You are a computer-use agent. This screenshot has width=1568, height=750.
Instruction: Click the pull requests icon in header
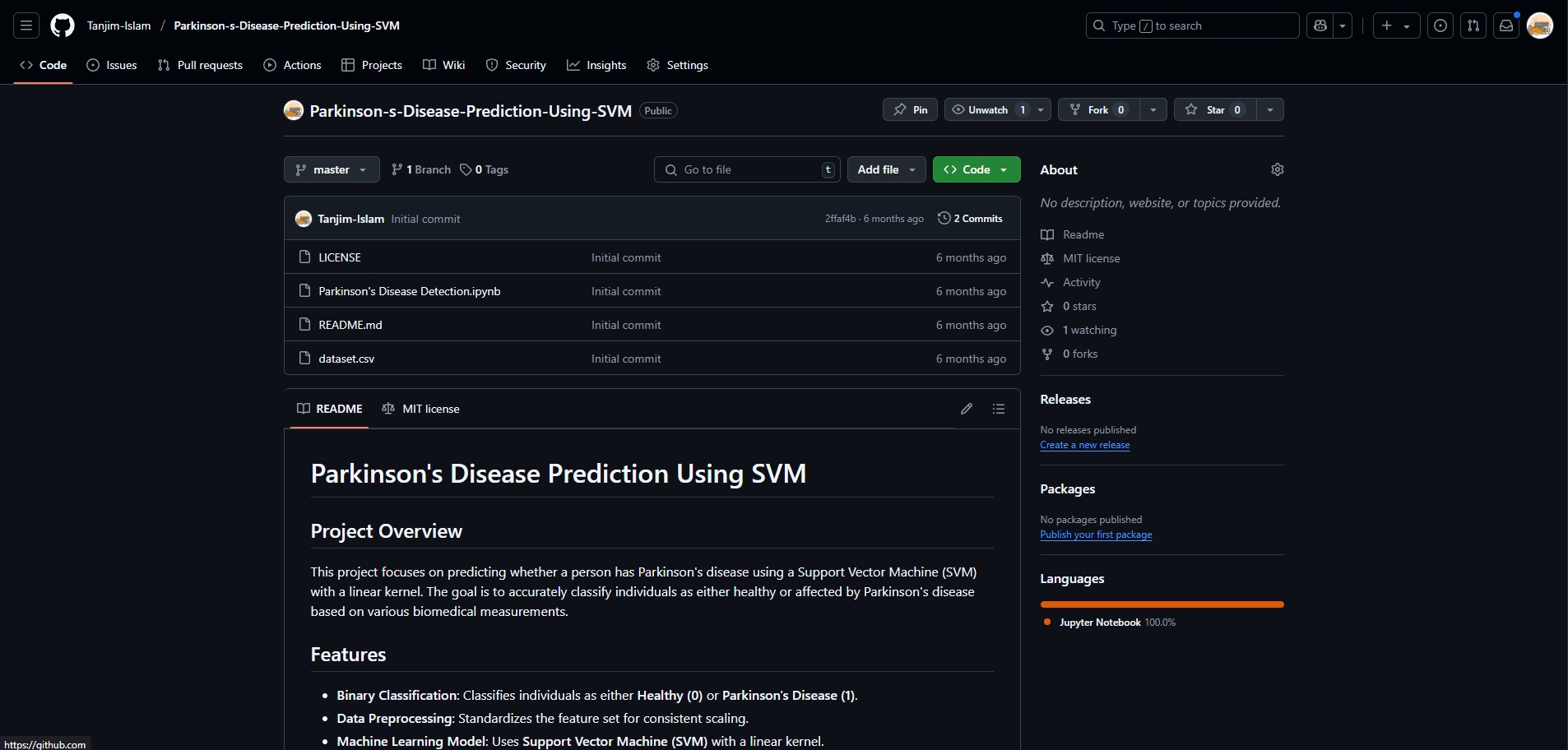coord(1473,25)
